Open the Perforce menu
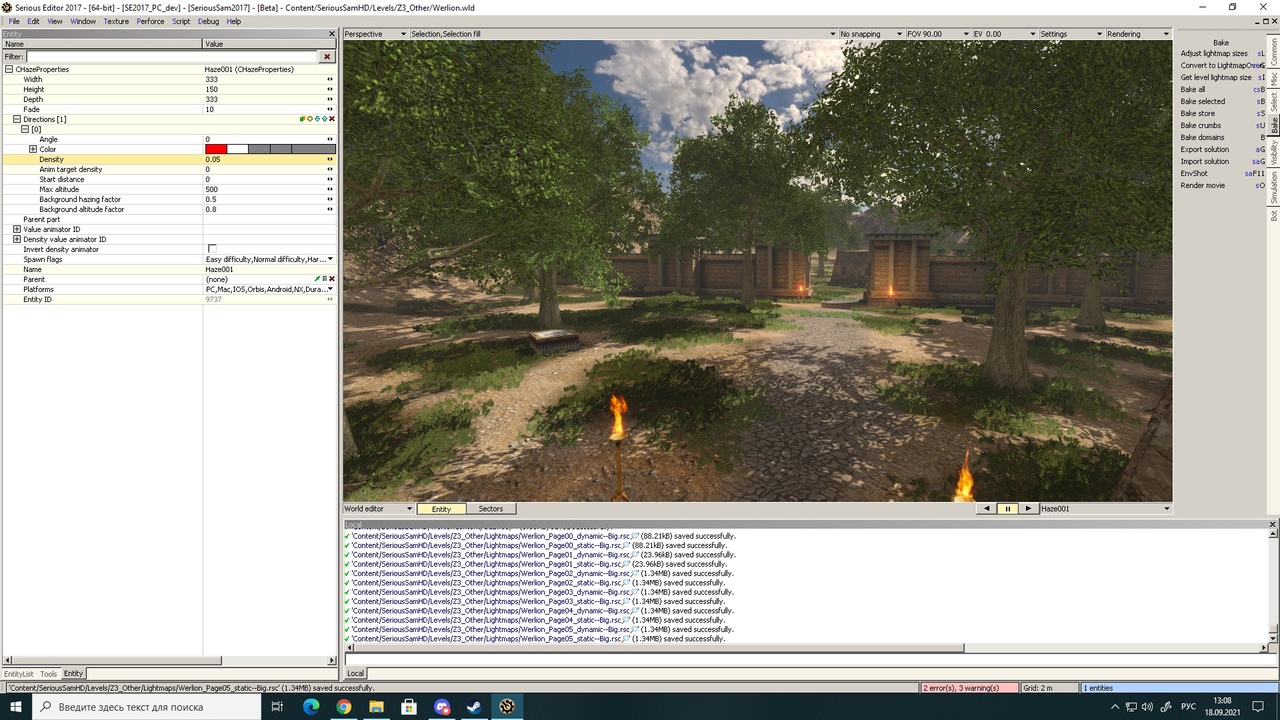 150,21
